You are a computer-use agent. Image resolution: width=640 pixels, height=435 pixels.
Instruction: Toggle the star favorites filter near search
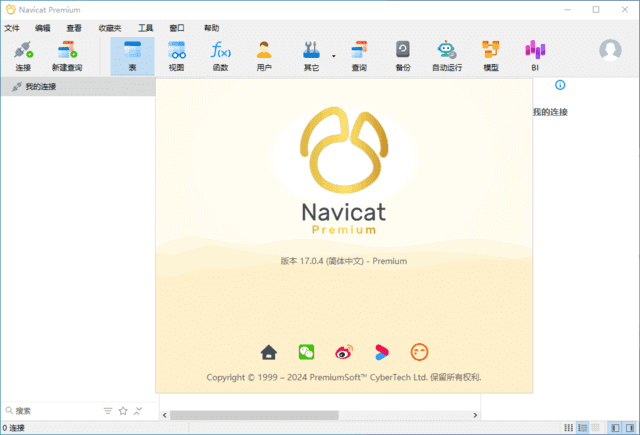coord(123,411)
